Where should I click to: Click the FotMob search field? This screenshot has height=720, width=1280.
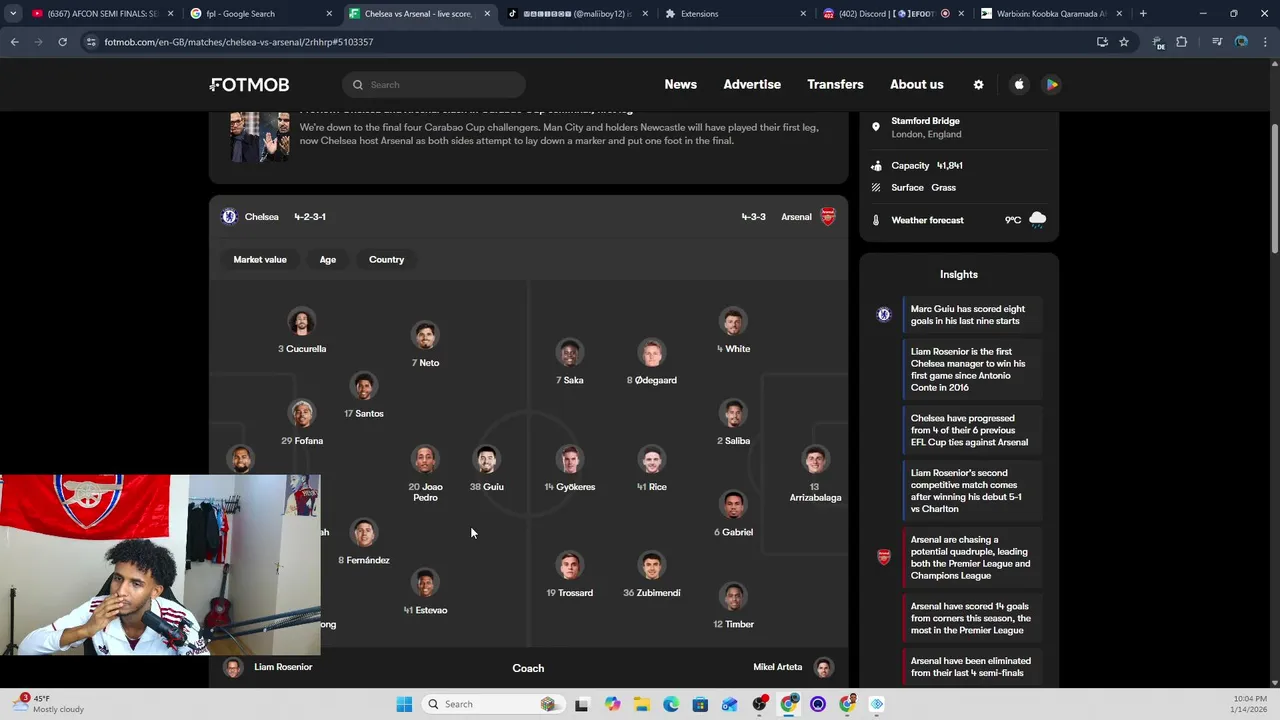click(434, 85)
